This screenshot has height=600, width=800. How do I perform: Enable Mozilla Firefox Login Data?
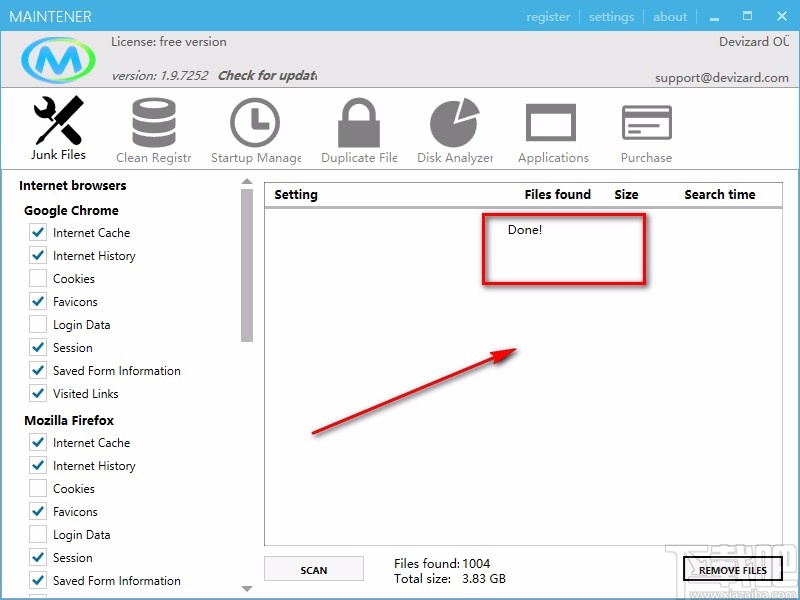pyautogui.click(x=38, y=534)
